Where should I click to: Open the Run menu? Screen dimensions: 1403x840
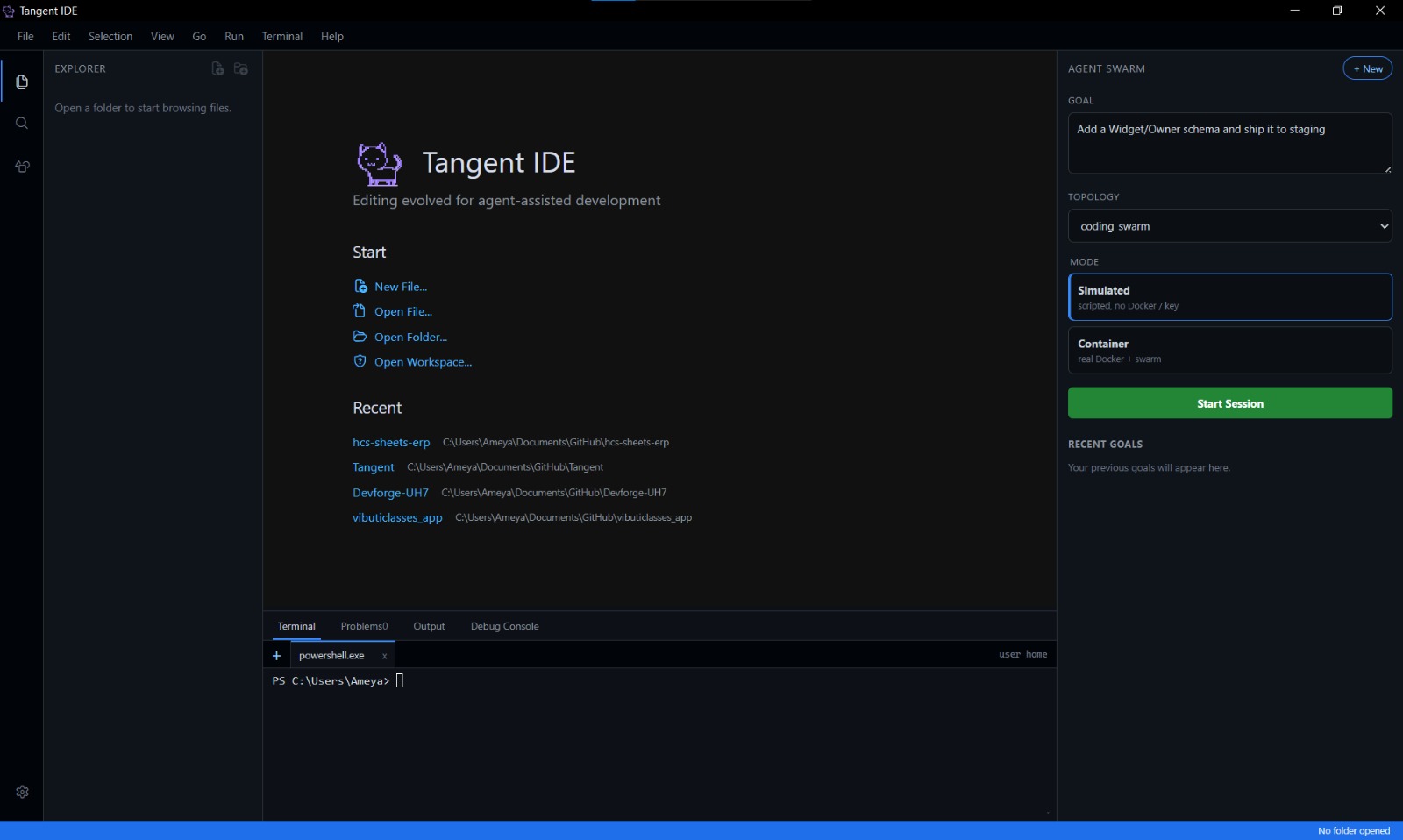(234, 36)
